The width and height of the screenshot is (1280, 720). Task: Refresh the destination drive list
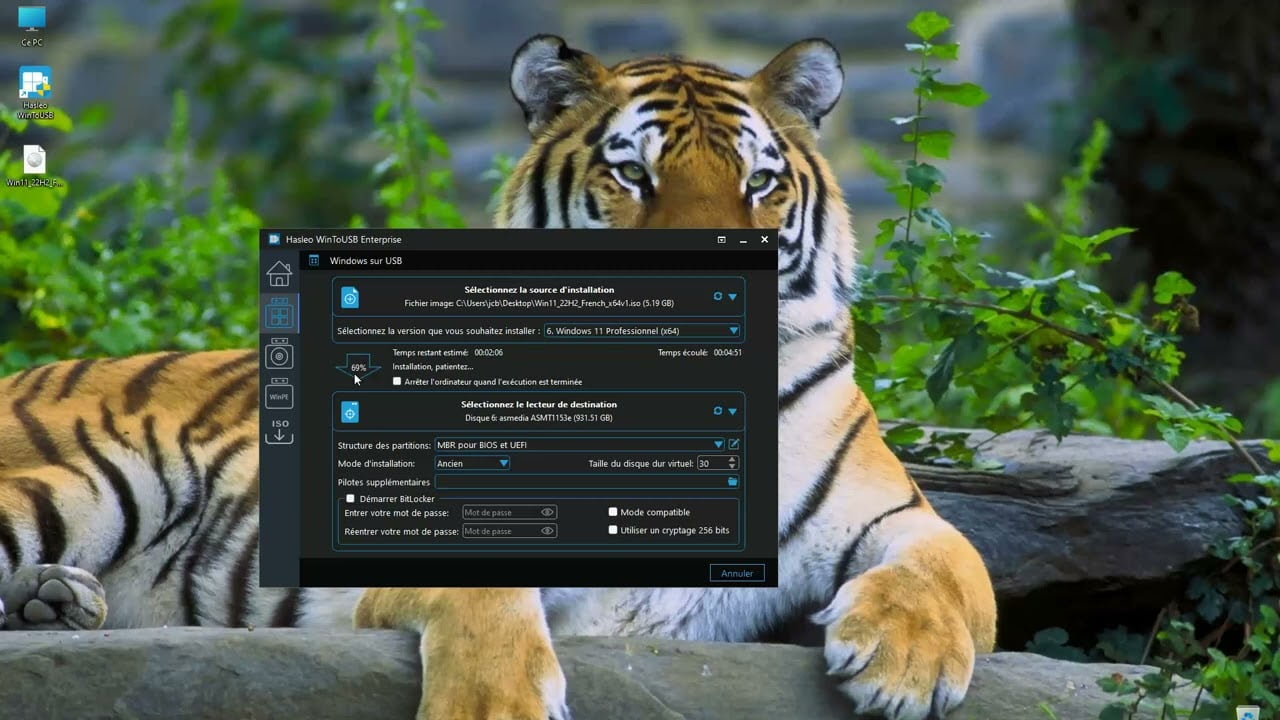(x=718, y=411)
